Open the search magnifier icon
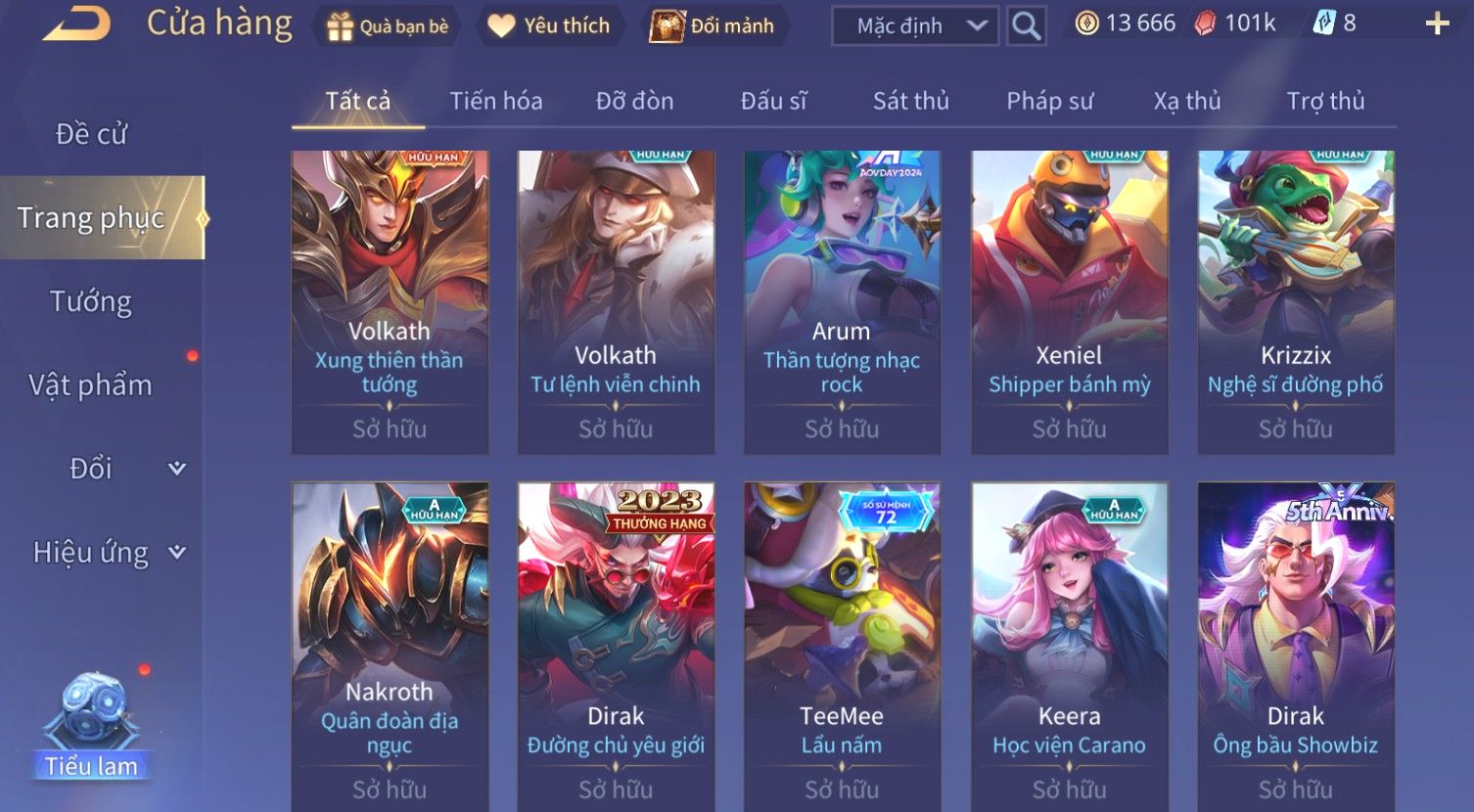 click(1026, 25)
